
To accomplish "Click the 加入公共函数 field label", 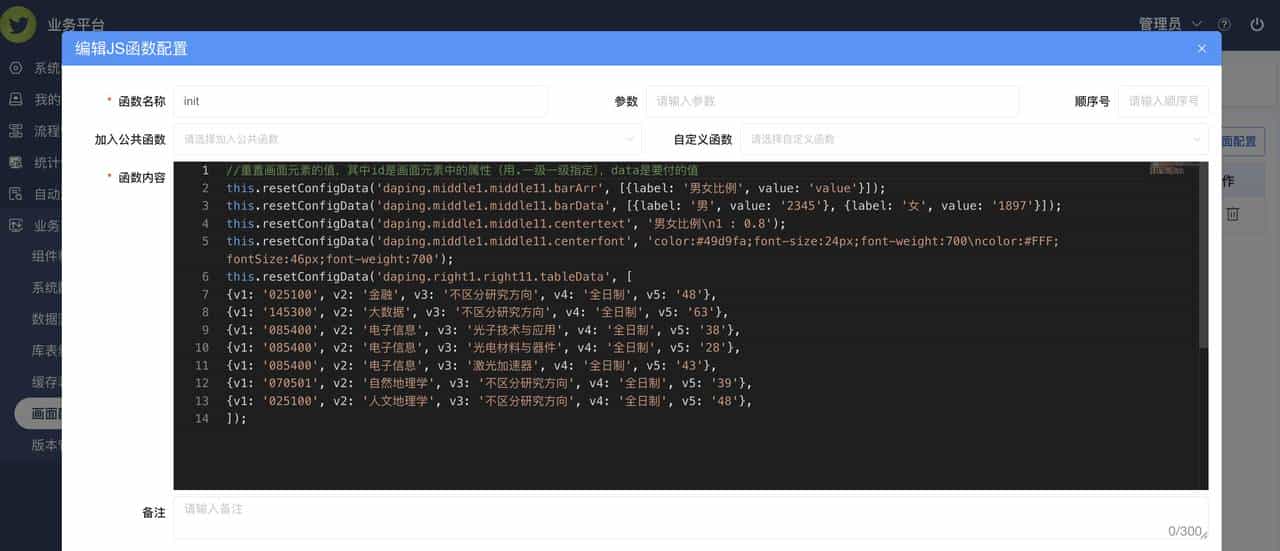I will click(x=130, y=140).
